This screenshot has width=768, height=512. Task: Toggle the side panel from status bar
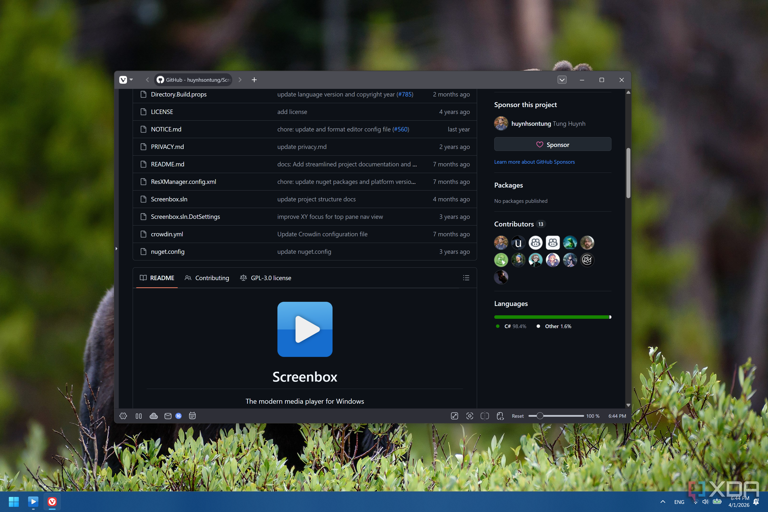pos(139,416)
